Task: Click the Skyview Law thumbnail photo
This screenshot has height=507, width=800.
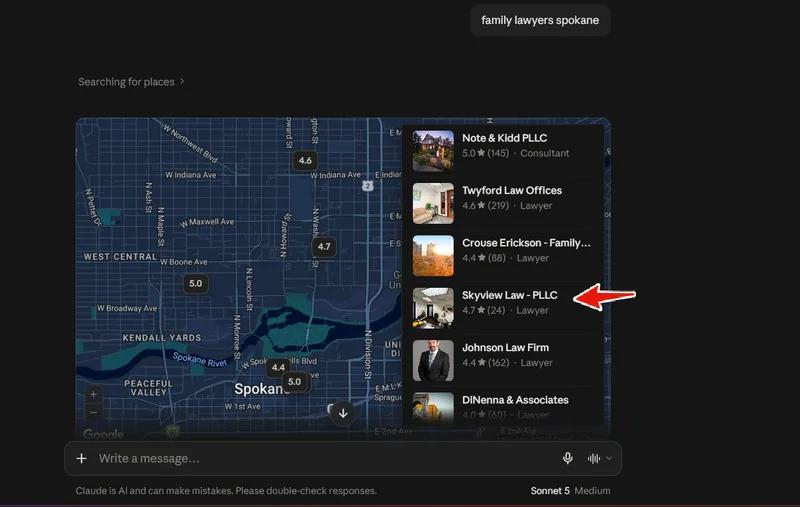Action: (x=433, y=308)
